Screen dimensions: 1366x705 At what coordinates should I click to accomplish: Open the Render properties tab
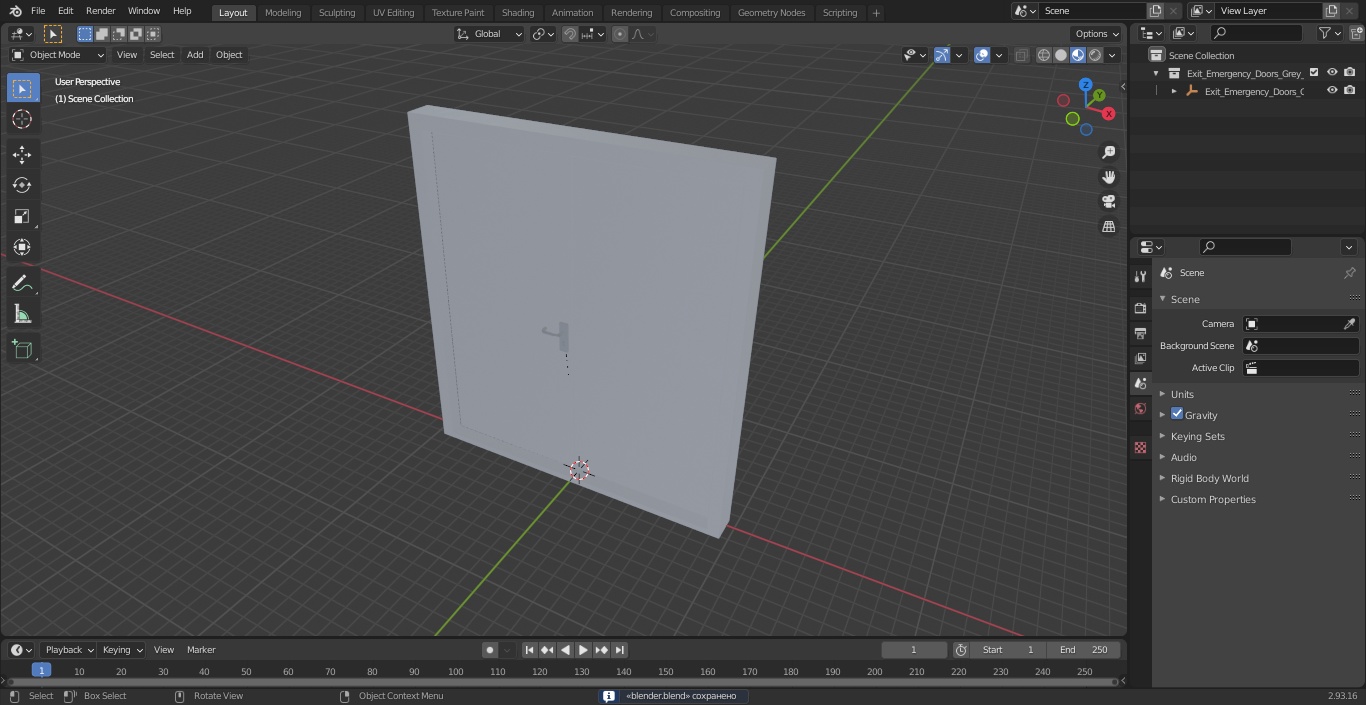(1140, 308)
